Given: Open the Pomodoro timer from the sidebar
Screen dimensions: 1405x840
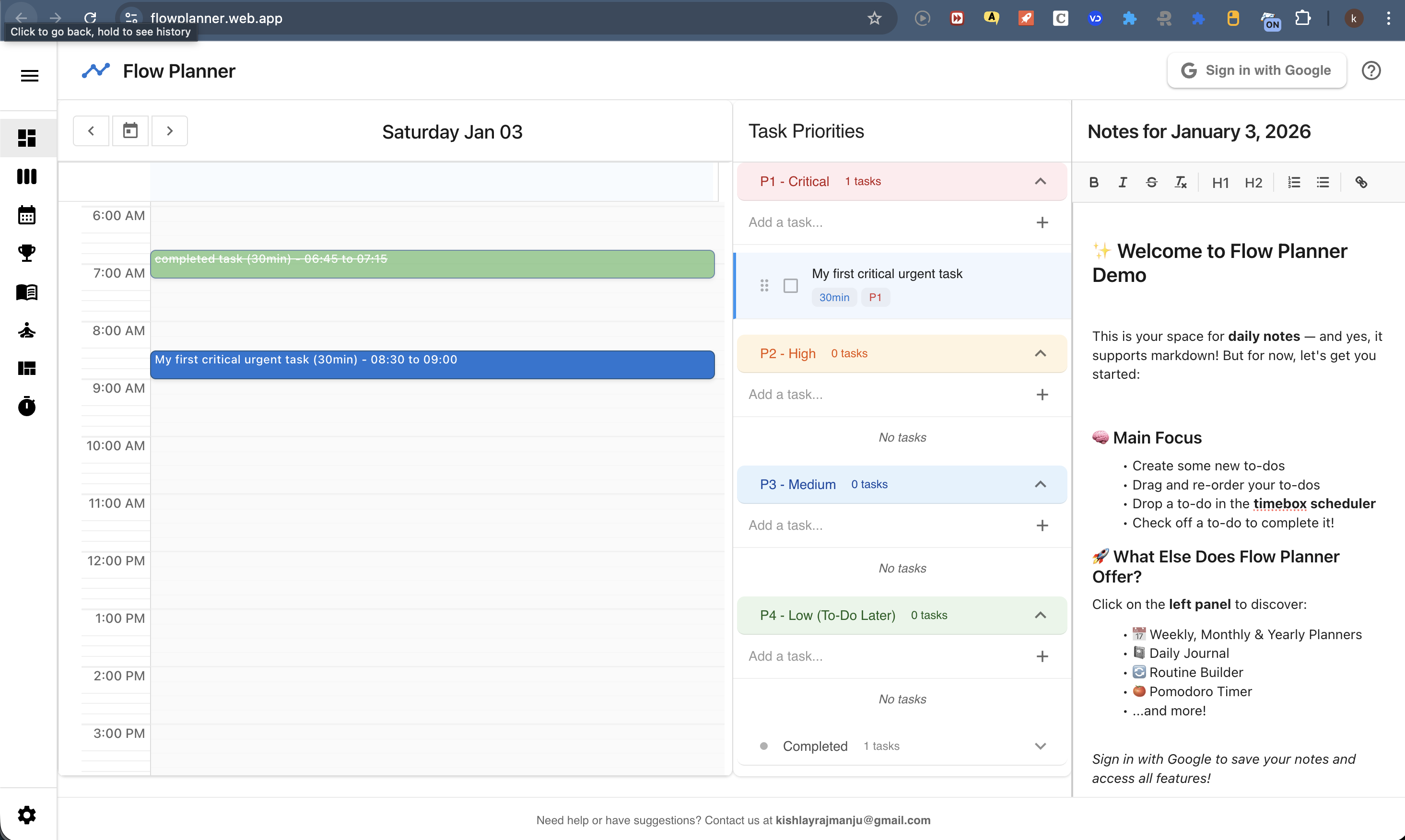Looking at the screenshot, I should coord(26,407).
